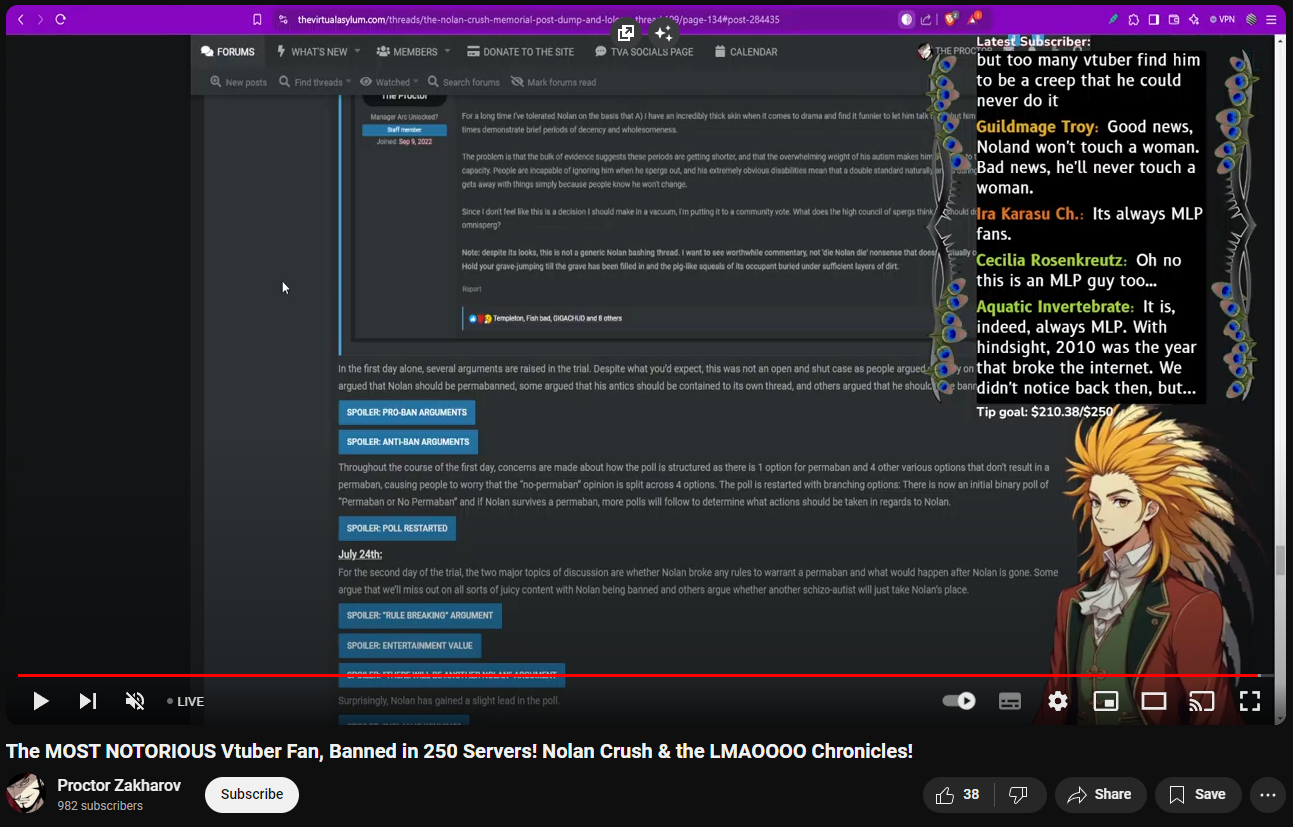Open Proctor Zakharov channel avatar

26,794
